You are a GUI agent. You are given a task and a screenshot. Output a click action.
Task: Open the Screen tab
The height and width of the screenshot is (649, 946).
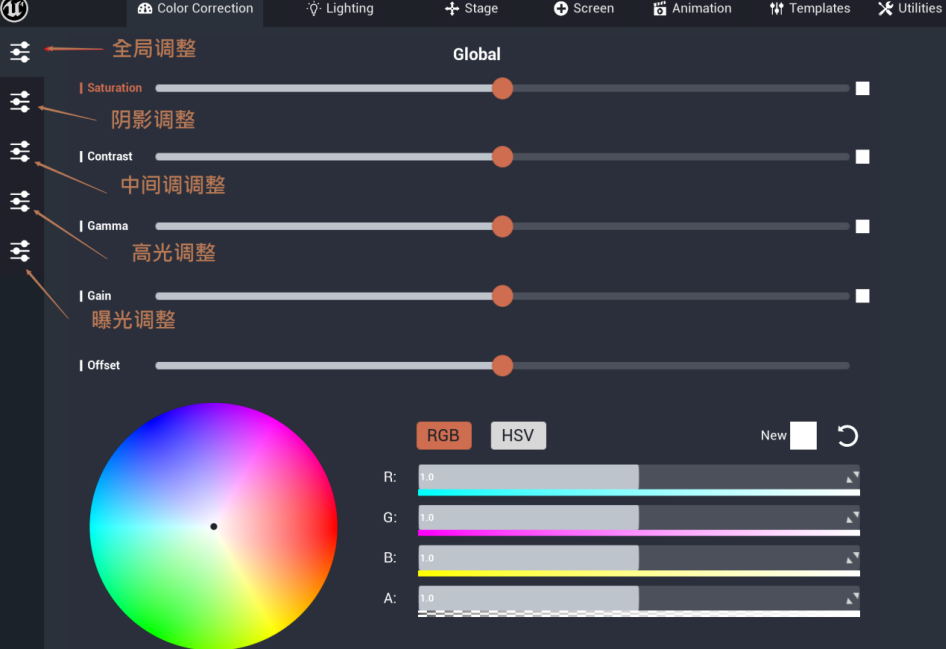[583, 9]
